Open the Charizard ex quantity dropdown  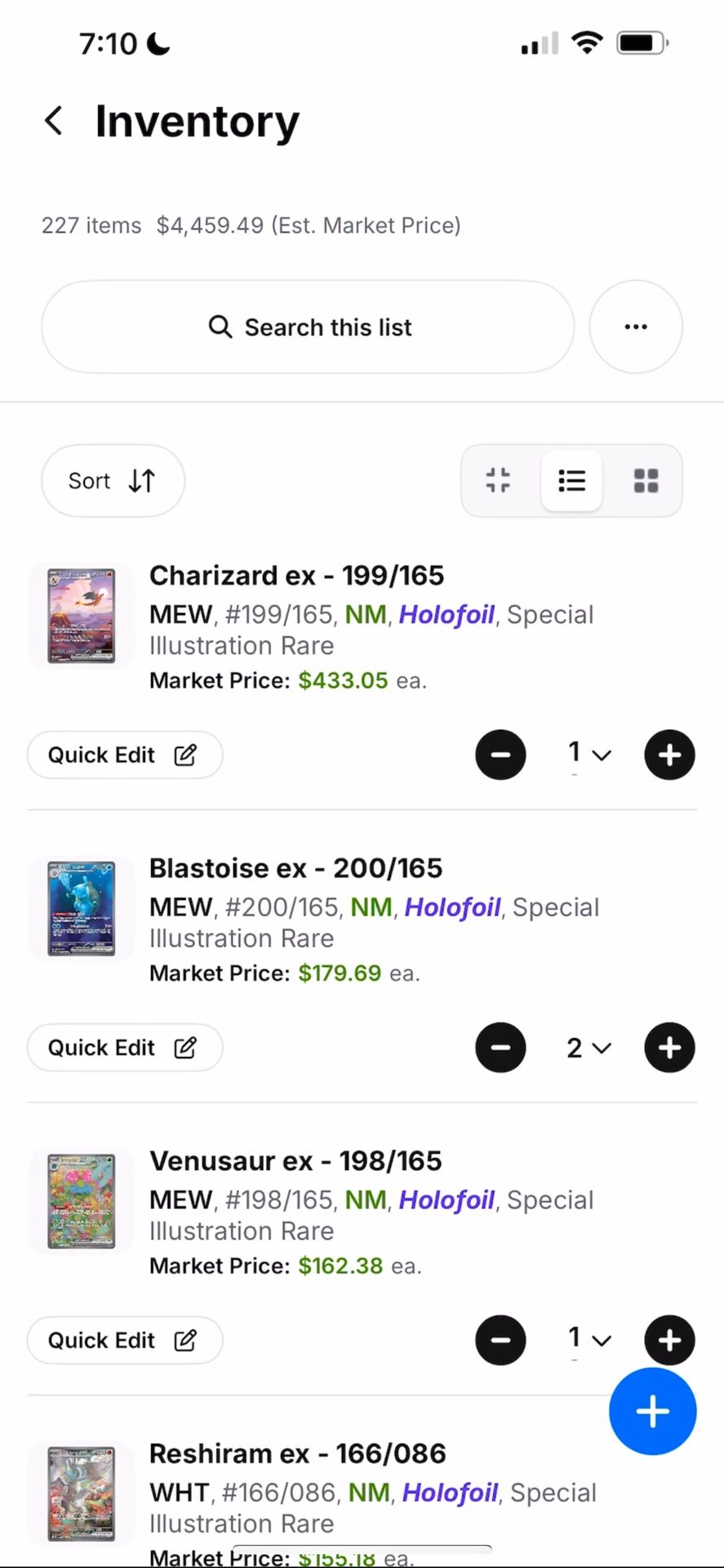click(589, 755)
